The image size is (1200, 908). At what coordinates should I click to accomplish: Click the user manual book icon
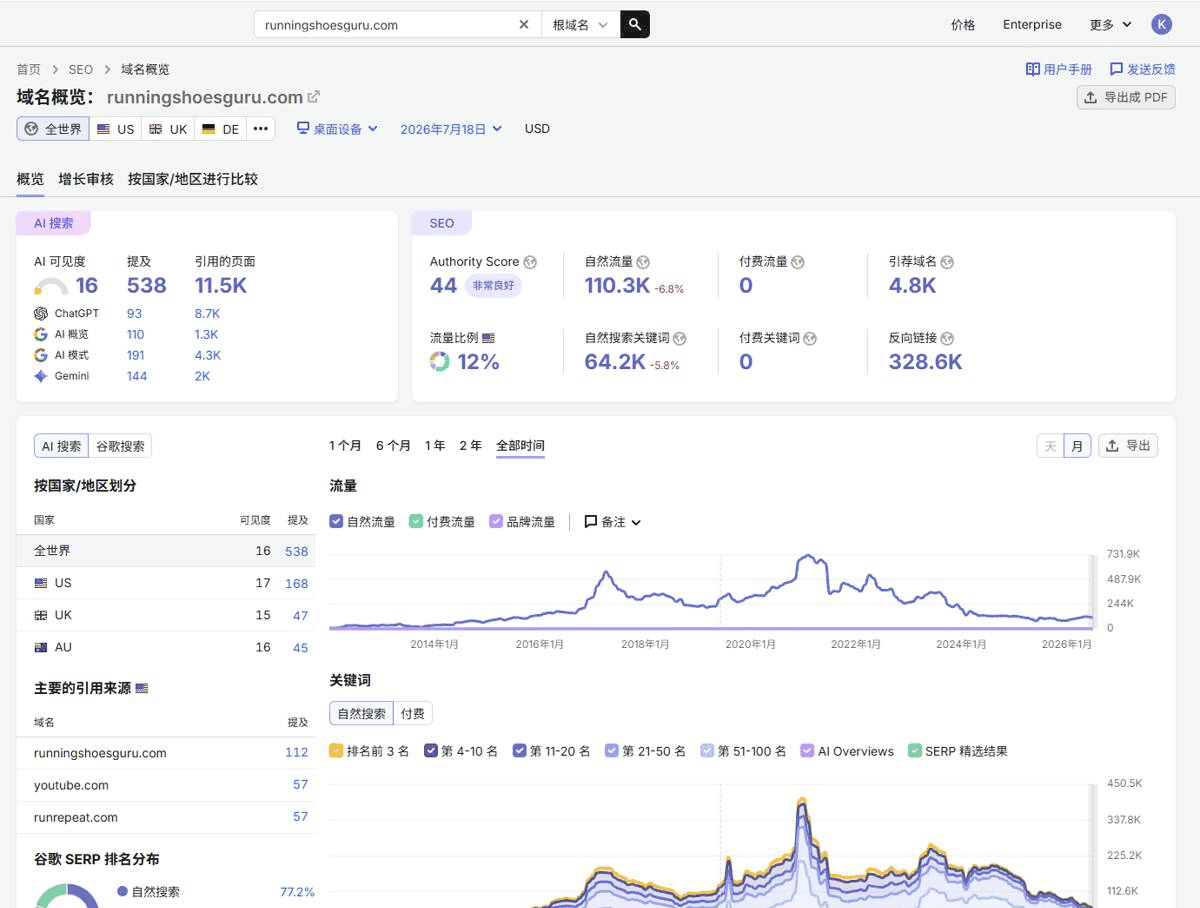1033,69
